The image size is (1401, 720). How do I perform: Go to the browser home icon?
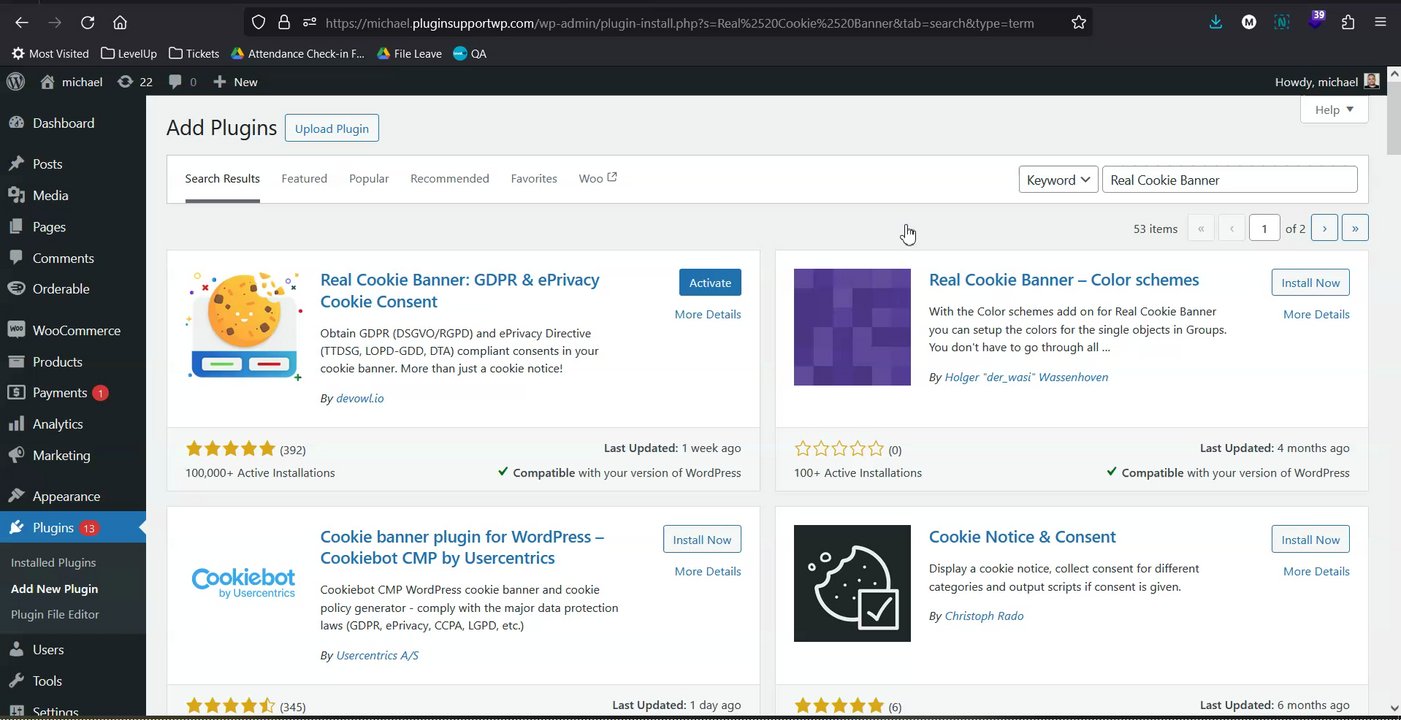pos(120,22)
